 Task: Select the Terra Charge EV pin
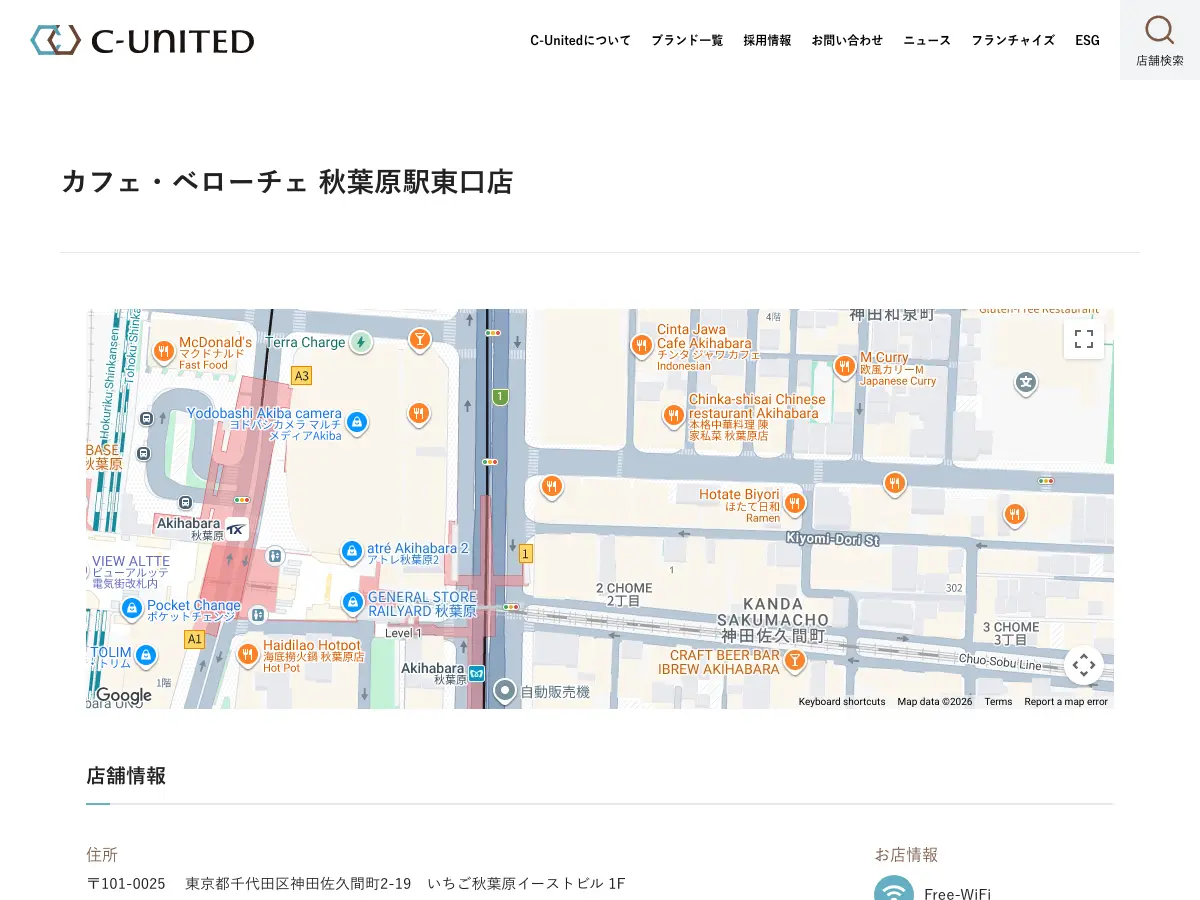[361, 342]
